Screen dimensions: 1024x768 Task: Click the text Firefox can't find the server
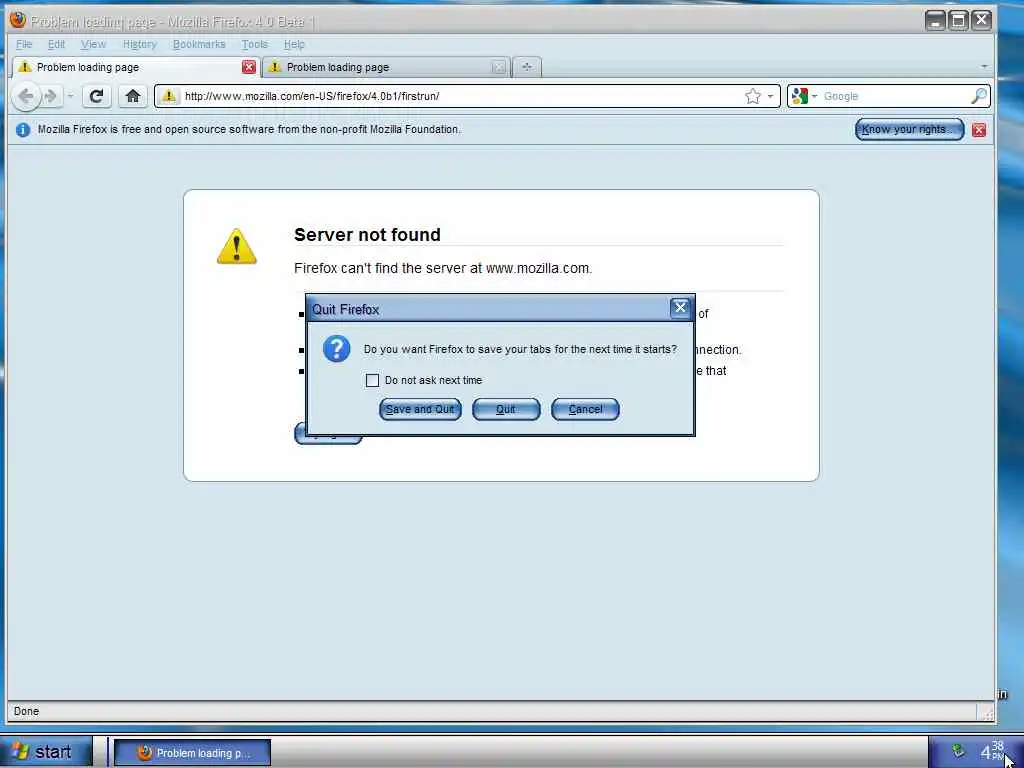(443, 268)
